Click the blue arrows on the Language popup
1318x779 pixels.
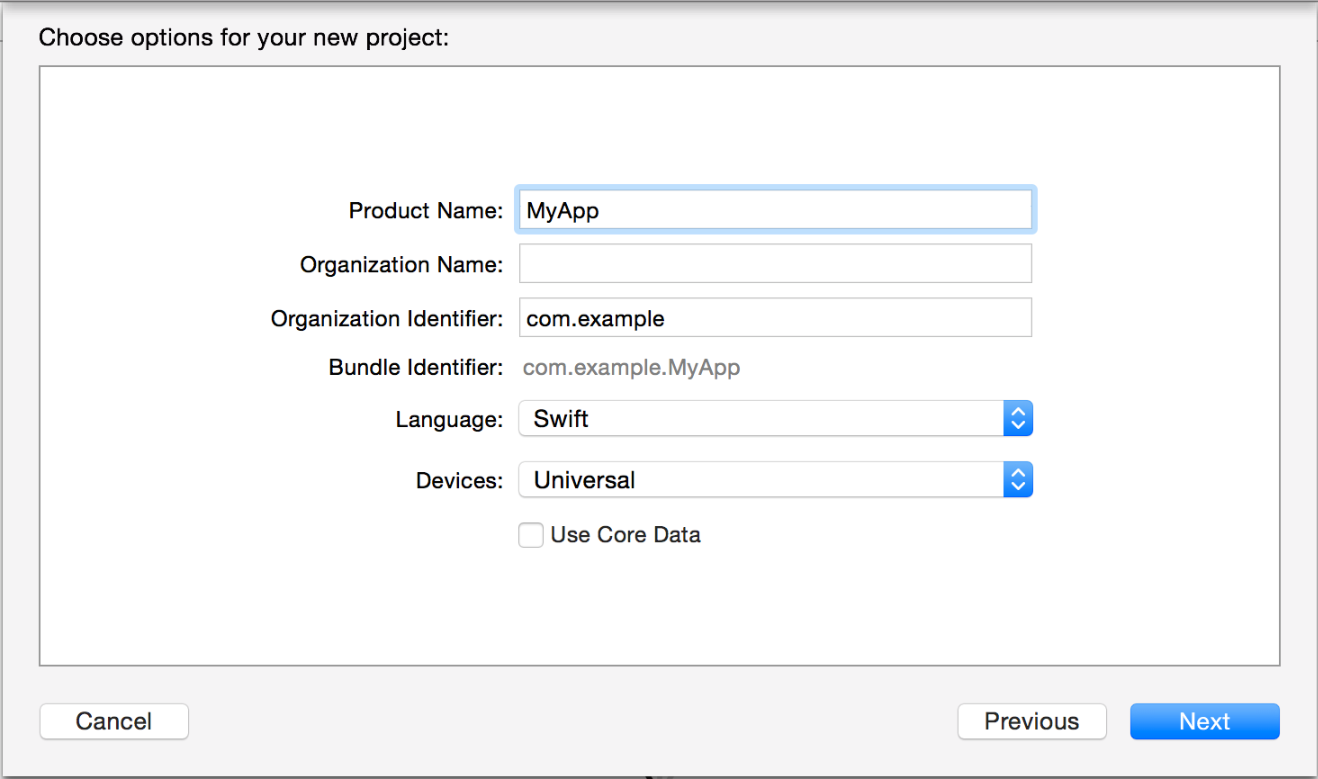pos(1017,419)
